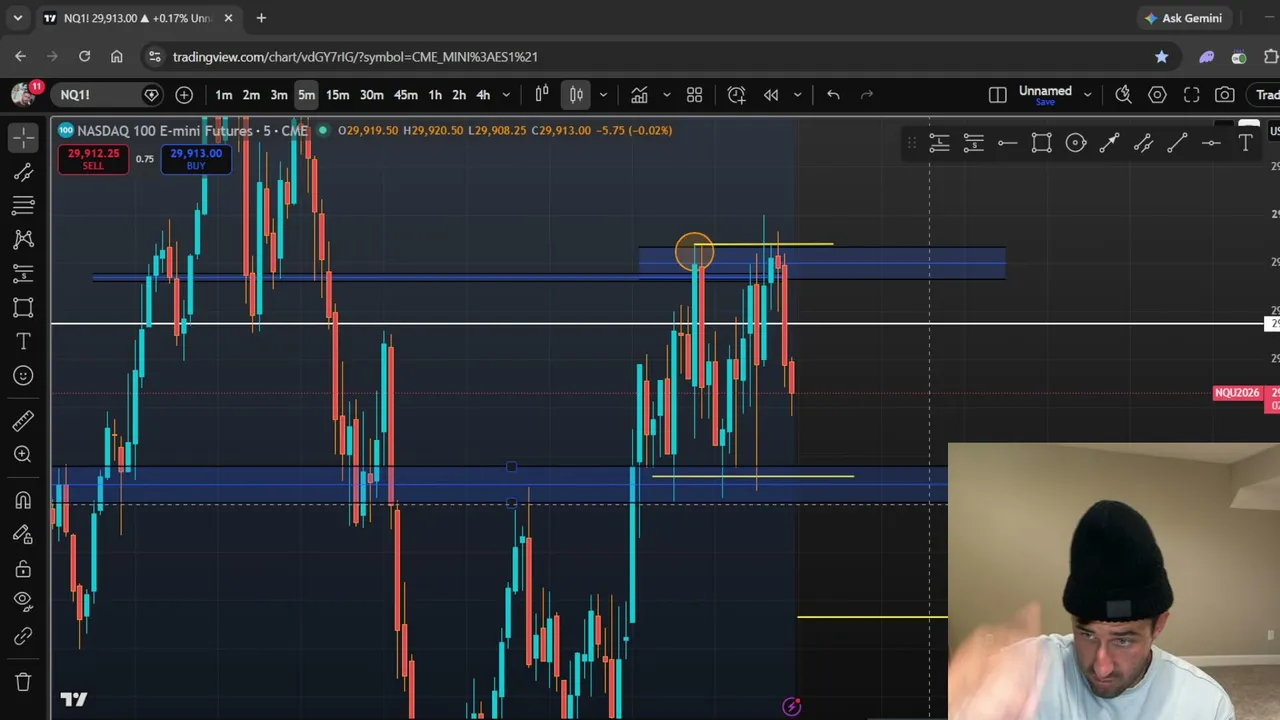This screenshot has width=1280, height=720.
Task: Save the Unnamed chart layout
Action: [x=1045, y=102]
